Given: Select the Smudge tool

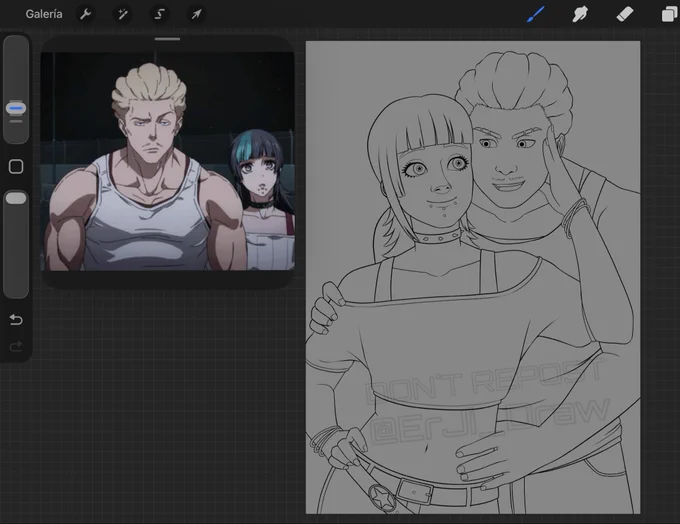Looking at the screenshot, I should [580, 14].
